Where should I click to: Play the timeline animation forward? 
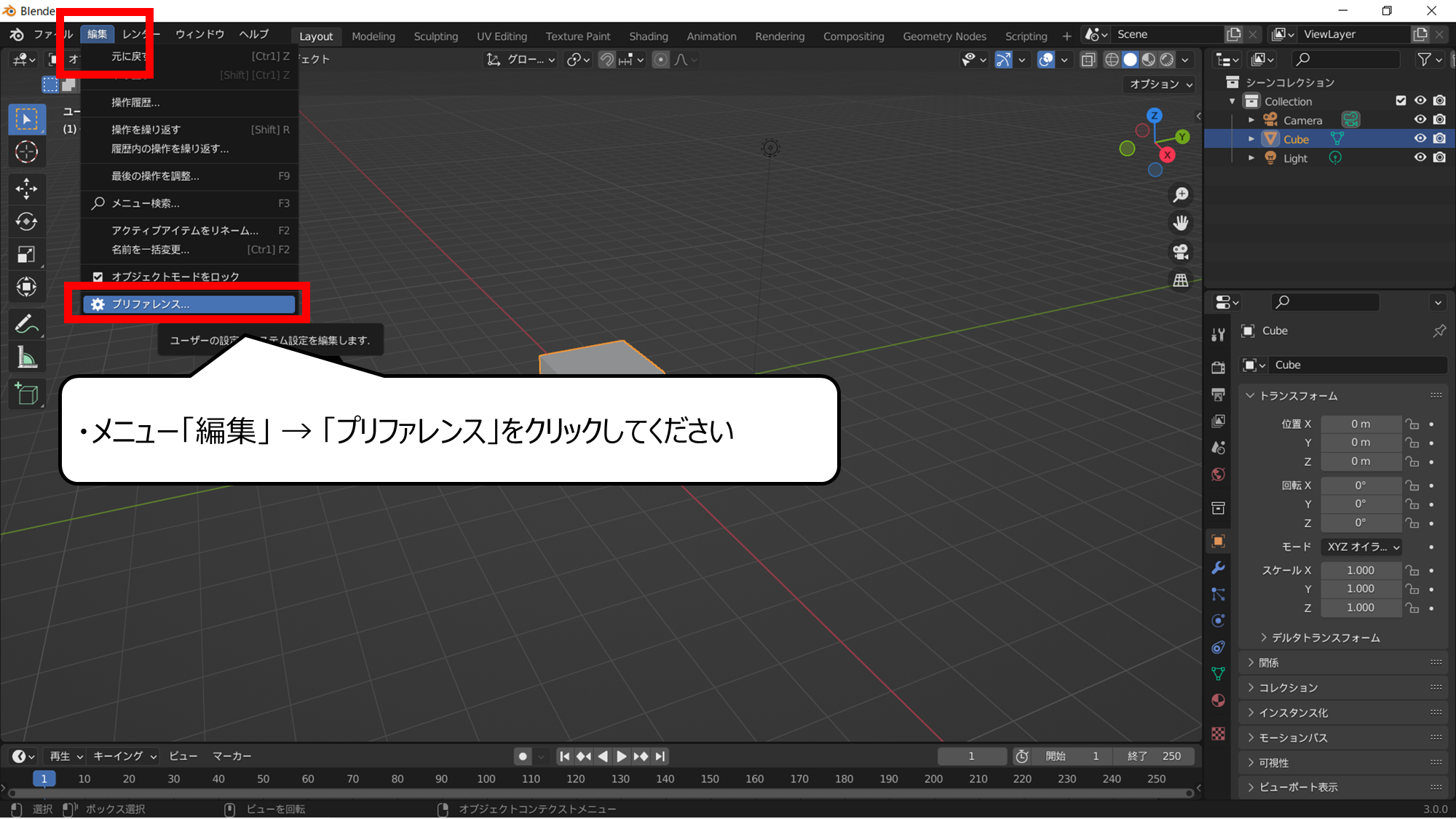(622, 757)
